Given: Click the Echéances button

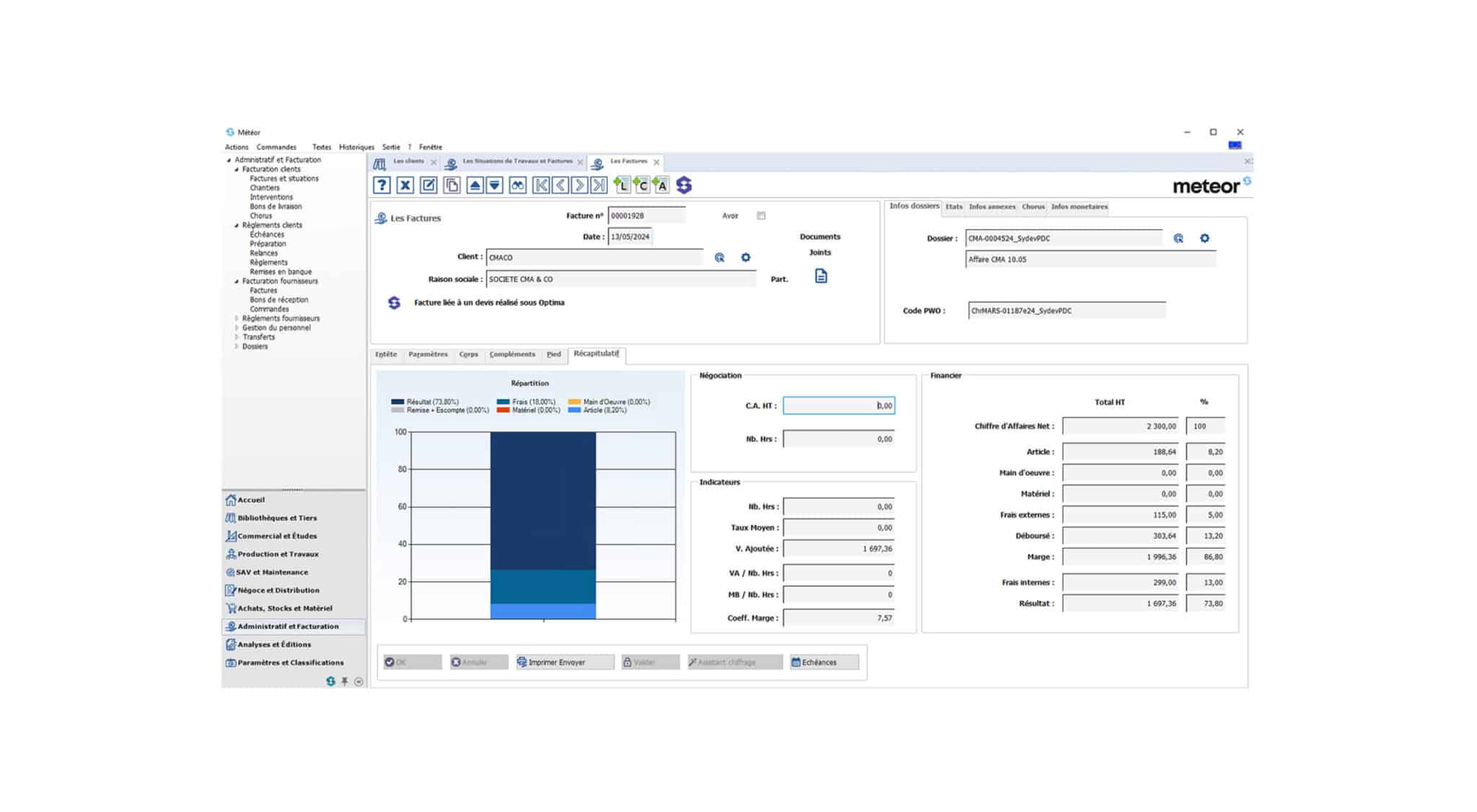Looking at the screenshot, I should (824, 662).
